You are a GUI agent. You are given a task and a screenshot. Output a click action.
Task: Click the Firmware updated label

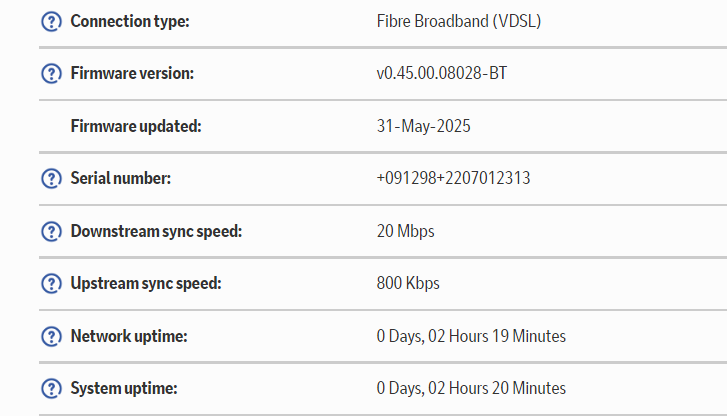coord(136,126)
